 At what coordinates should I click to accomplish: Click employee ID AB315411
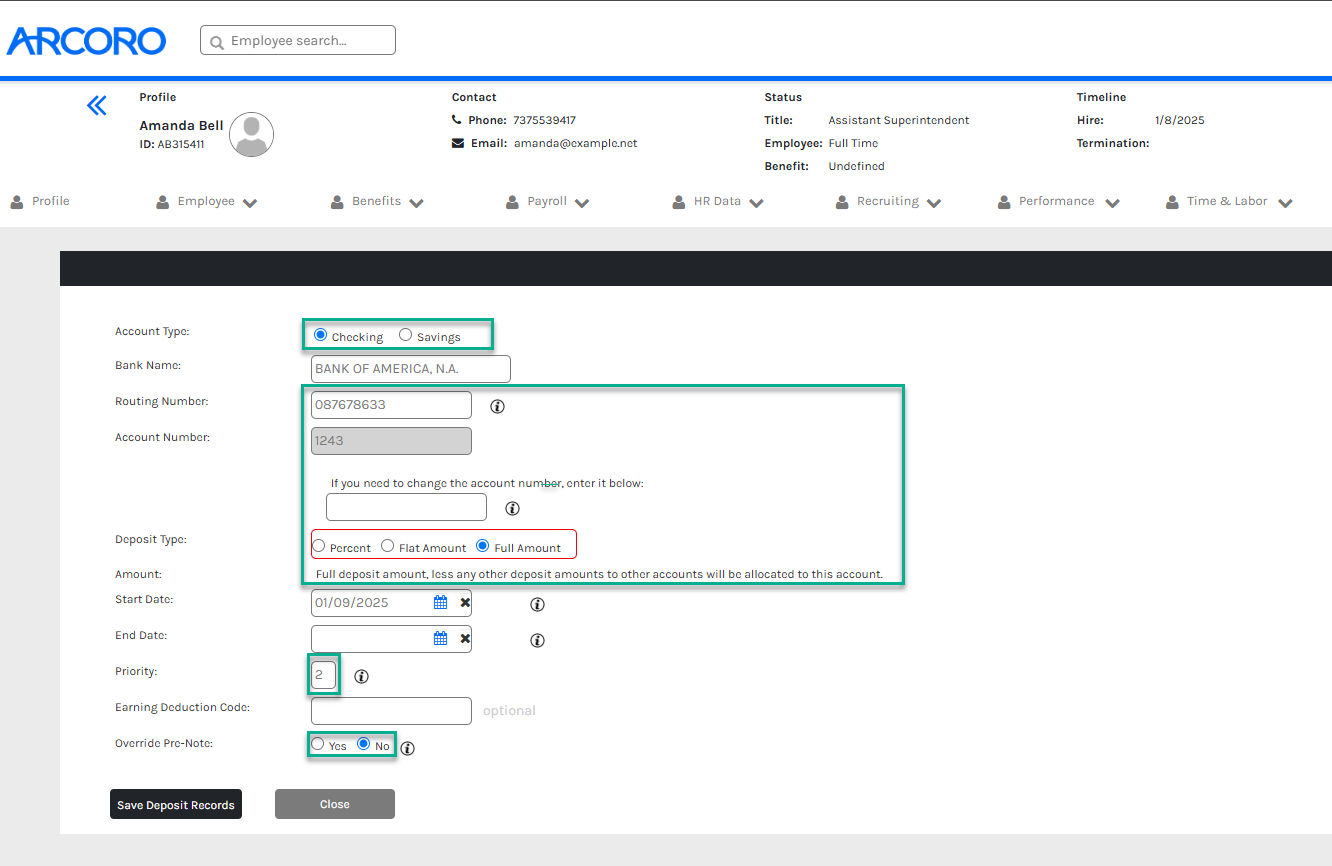181,144
